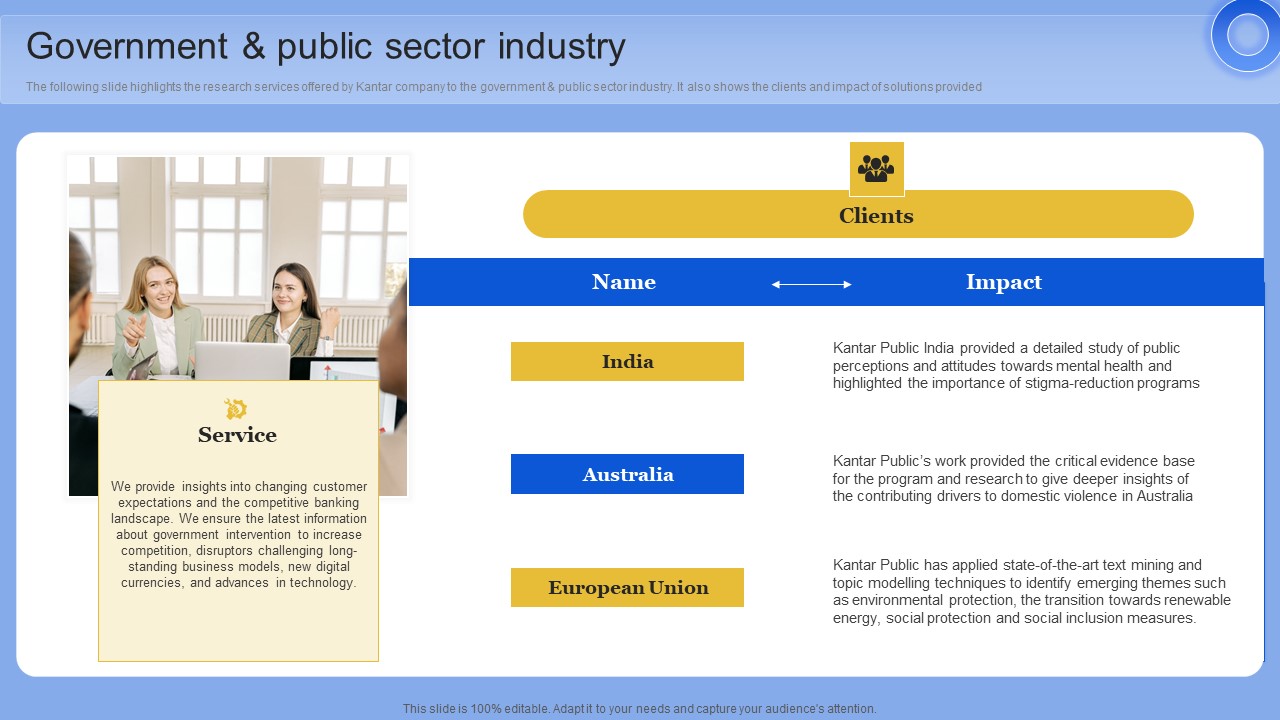Click the subtitle text beginning 'The following slide highlights'

click(x=504, y=87)
